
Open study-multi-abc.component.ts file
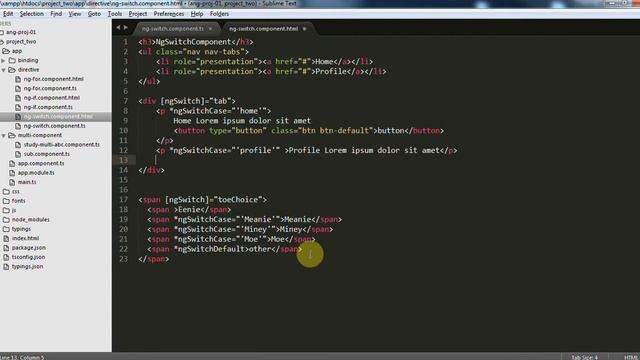click(61, 144)
